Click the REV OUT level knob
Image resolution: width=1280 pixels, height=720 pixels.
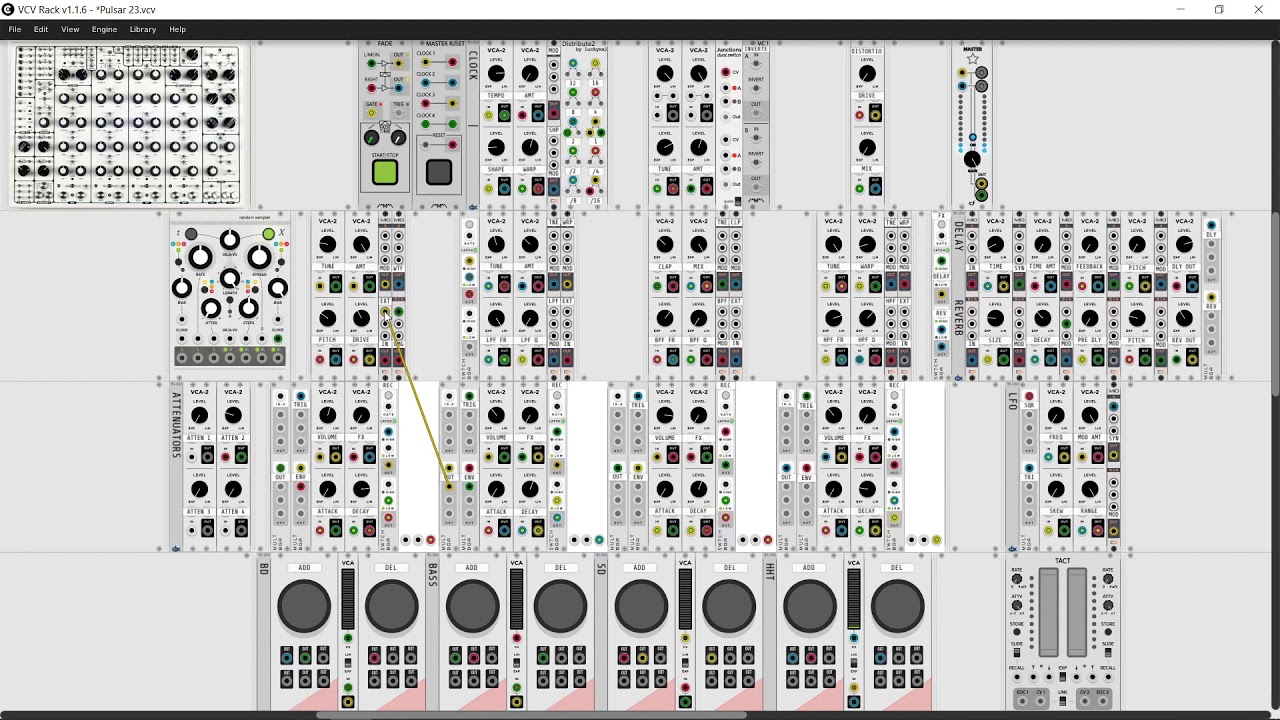(1184, 319)
